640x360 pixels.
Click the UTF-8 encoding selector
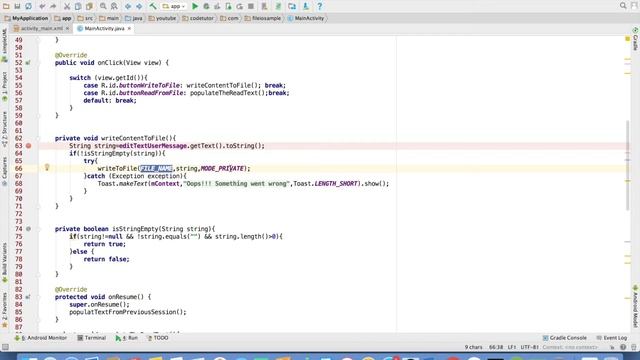coord(530,347)
